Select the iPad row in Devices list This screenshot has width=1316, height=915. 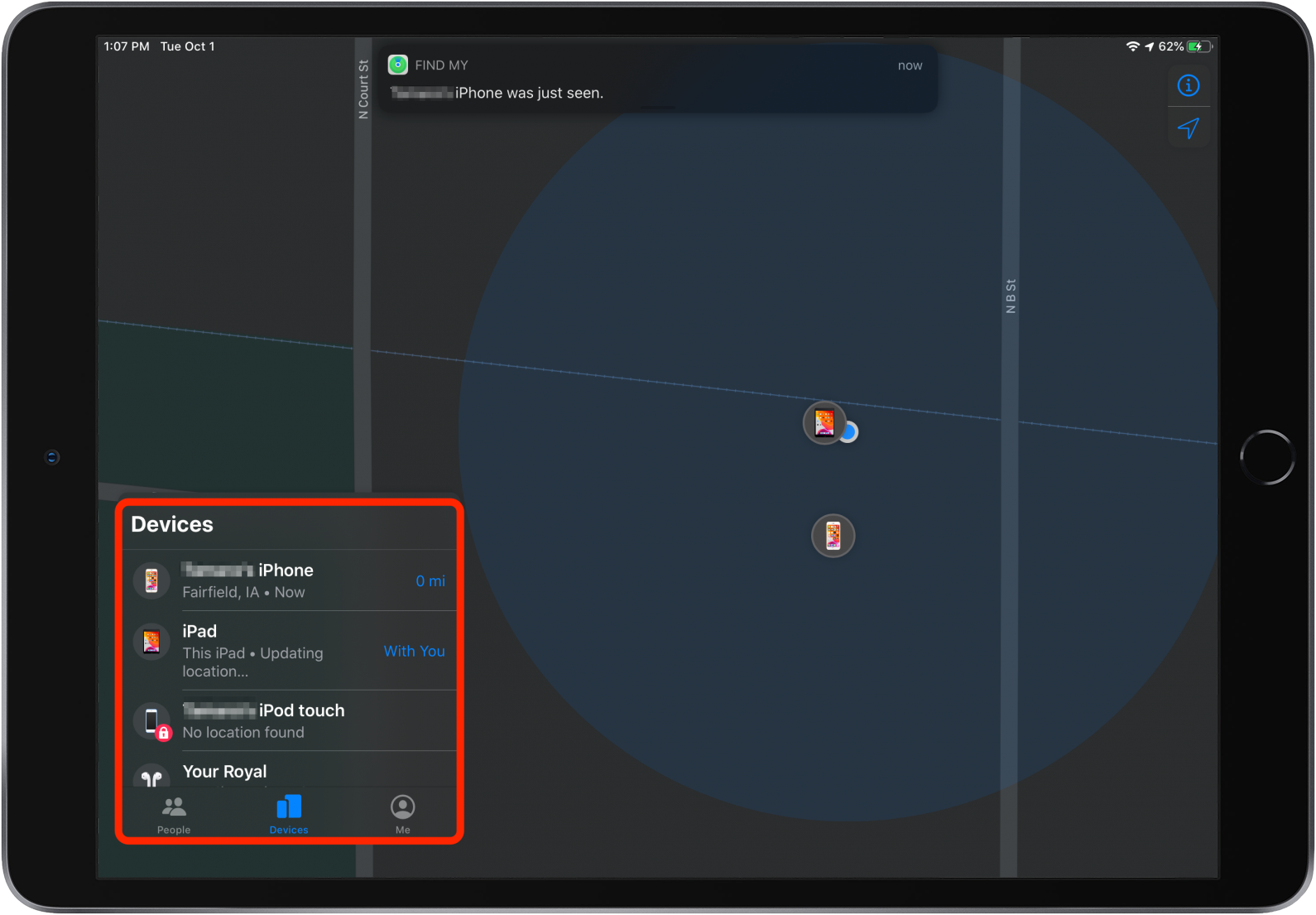click(x=290, y=651)
